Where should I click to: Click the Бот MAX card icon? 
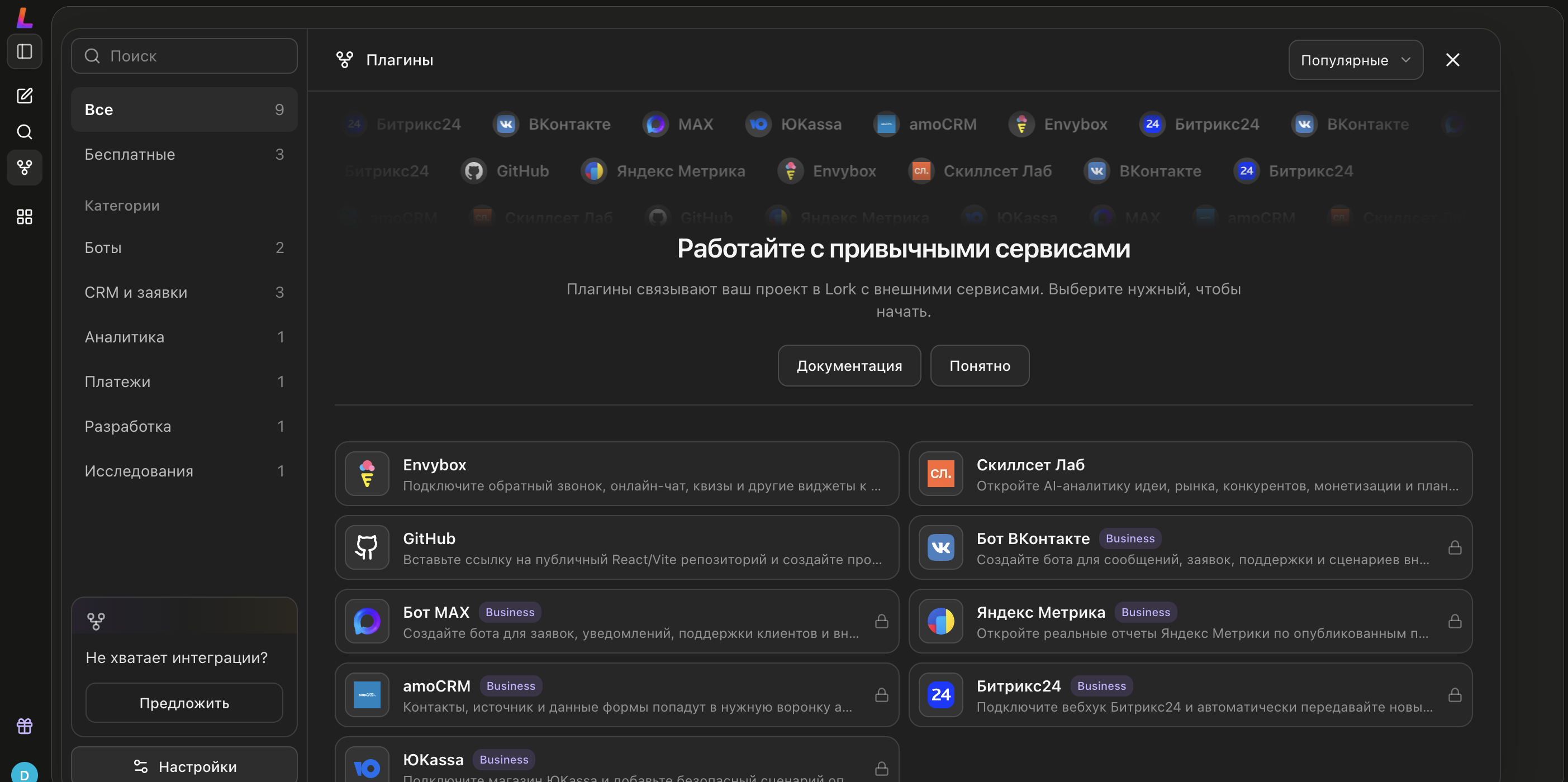[367, 621]
